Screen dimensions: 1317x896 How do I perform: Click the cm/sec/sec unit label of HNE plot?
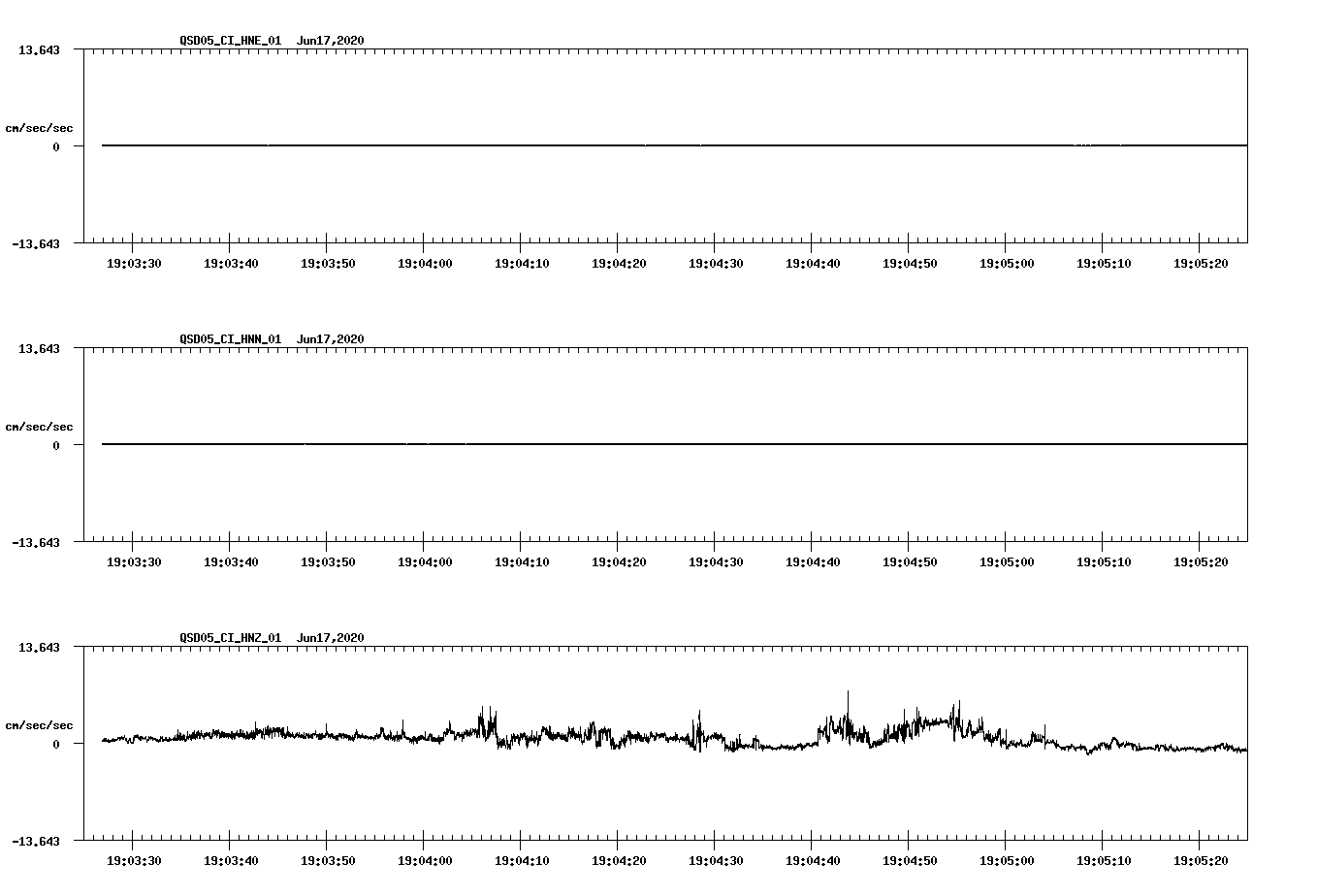point(39,128)
